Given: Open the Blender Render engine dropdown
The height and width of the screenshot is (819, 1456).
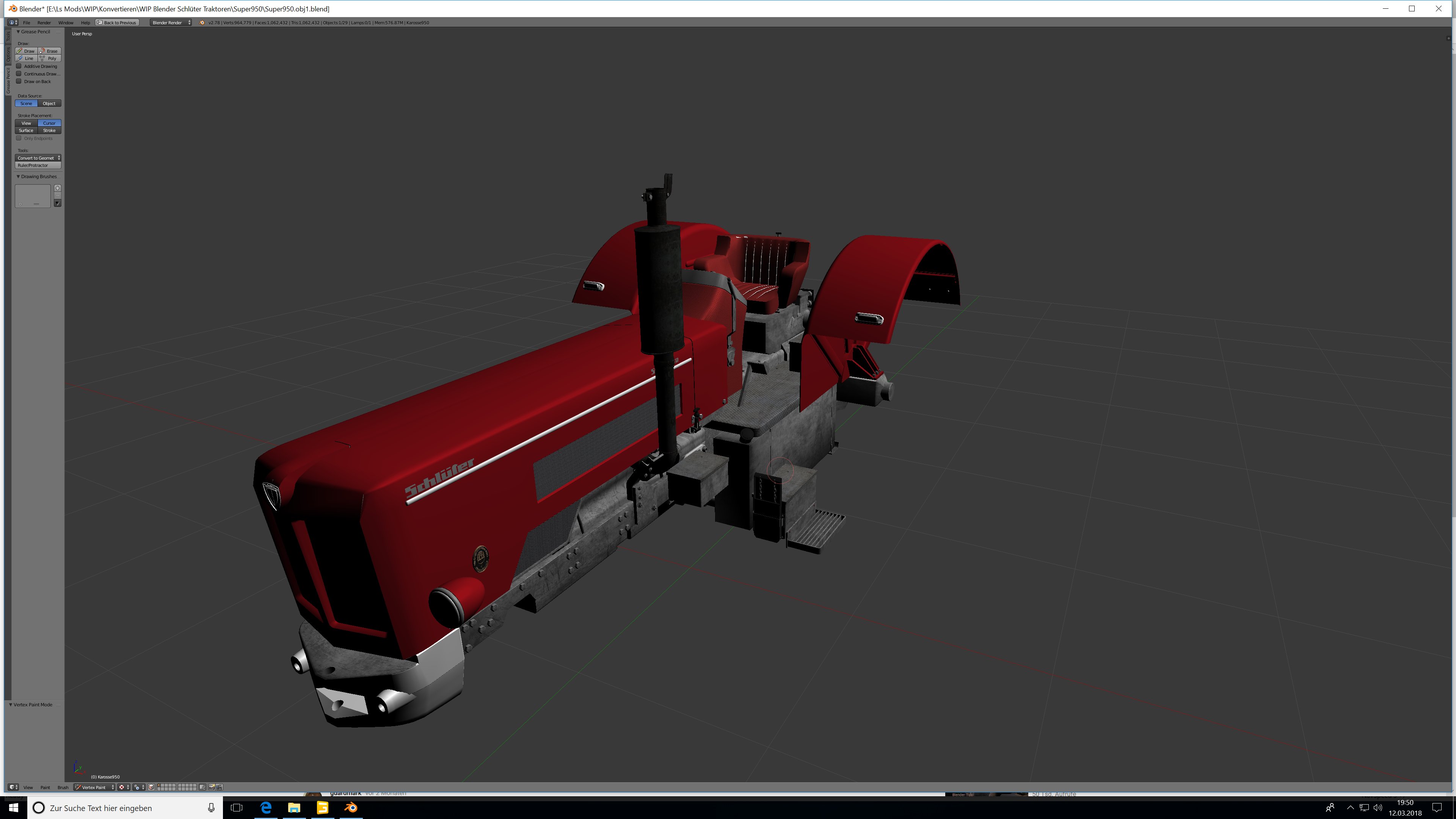Looking at the screenshot, I should tap(171, 23).
